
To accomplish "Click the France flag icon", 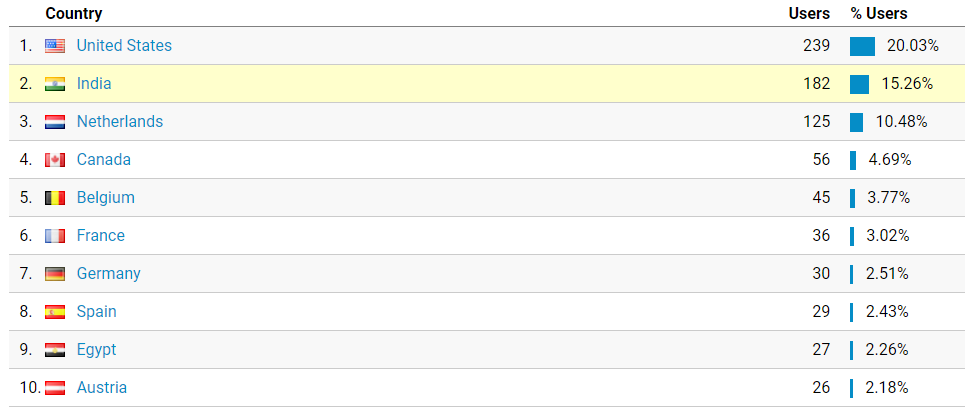I will [x=55, y=236].
